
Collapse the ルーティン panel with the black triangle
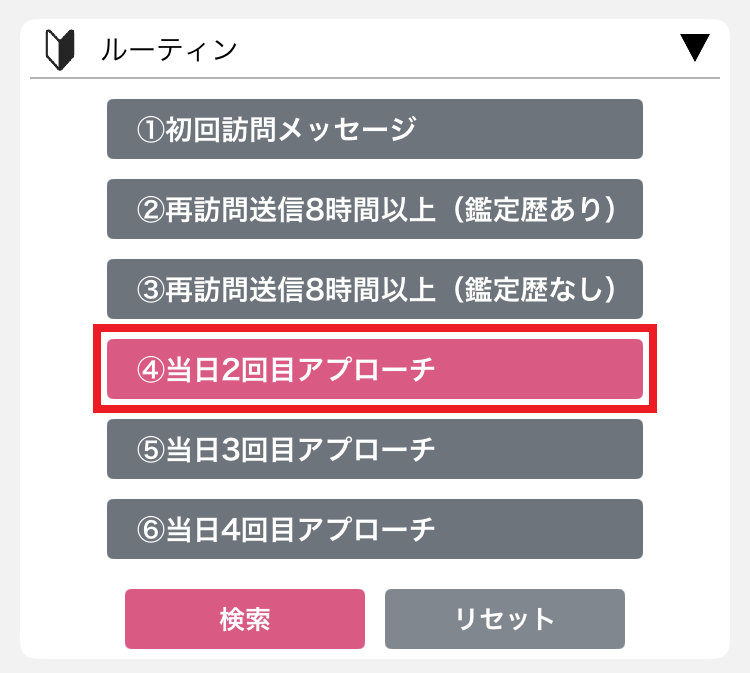695,47
